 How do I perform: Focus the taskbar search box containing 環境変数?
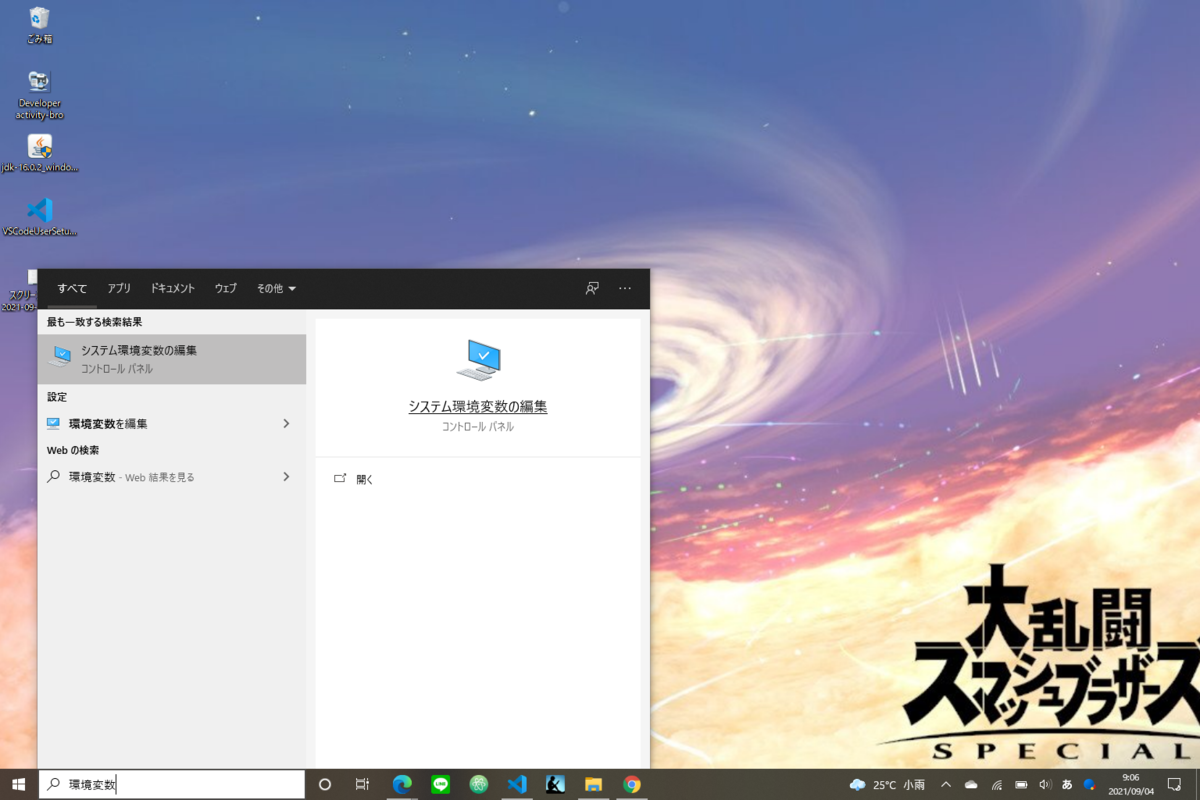(171, 785)
